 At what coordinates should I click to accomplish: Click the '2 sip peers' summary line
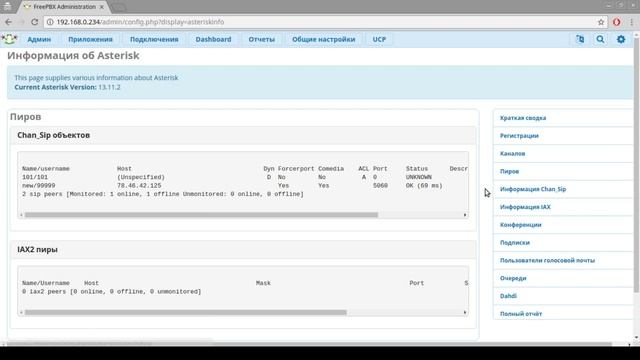pyautogui.click(x=163, y=194)
